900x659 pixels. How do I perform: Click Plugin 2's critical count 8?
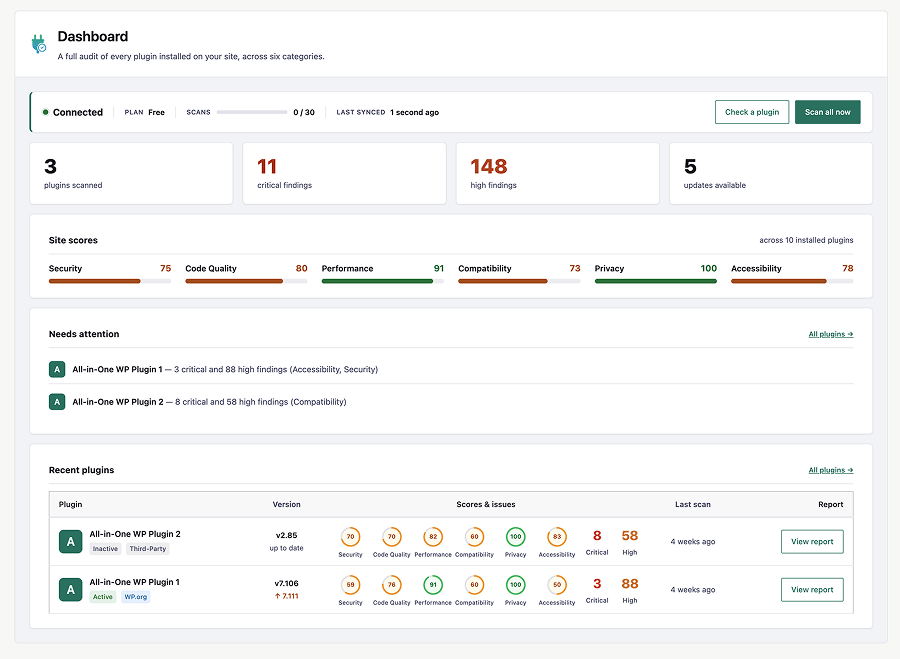coord(597,536)
